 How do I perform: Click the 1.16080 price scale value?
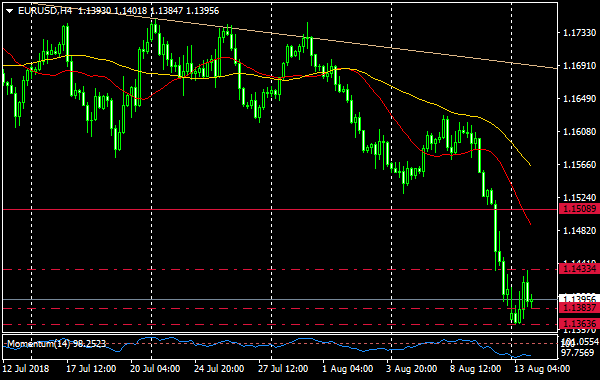pyautogui.click(x=580, y=132)
